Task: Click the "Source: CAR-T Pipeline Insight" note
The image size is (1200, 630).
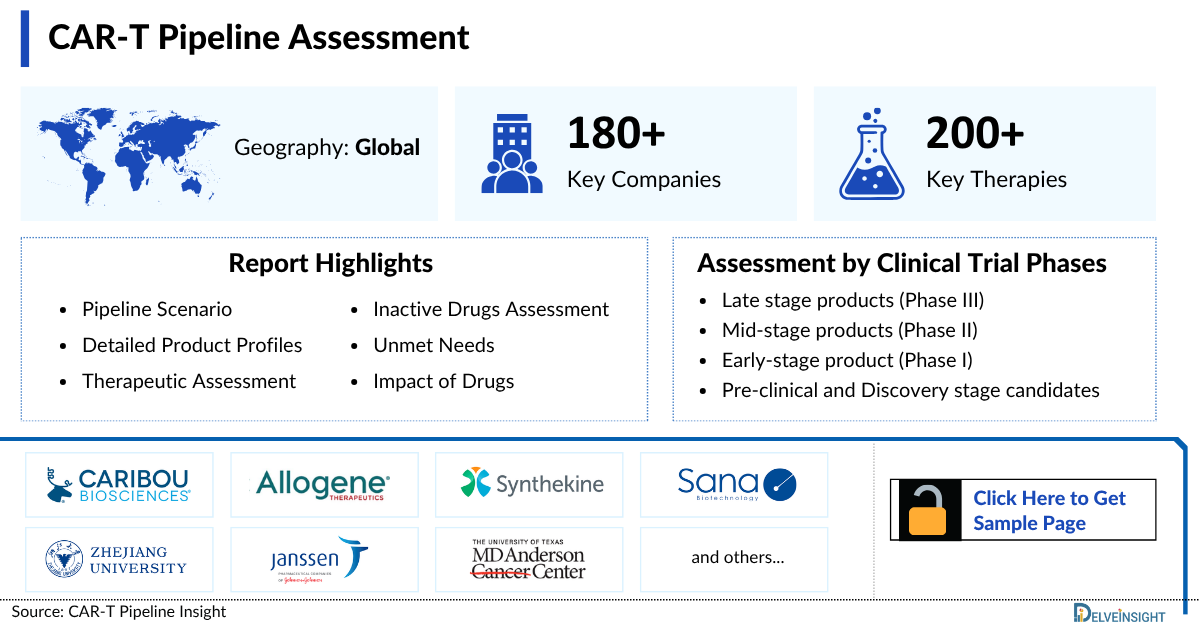Action: click(119, 612)
